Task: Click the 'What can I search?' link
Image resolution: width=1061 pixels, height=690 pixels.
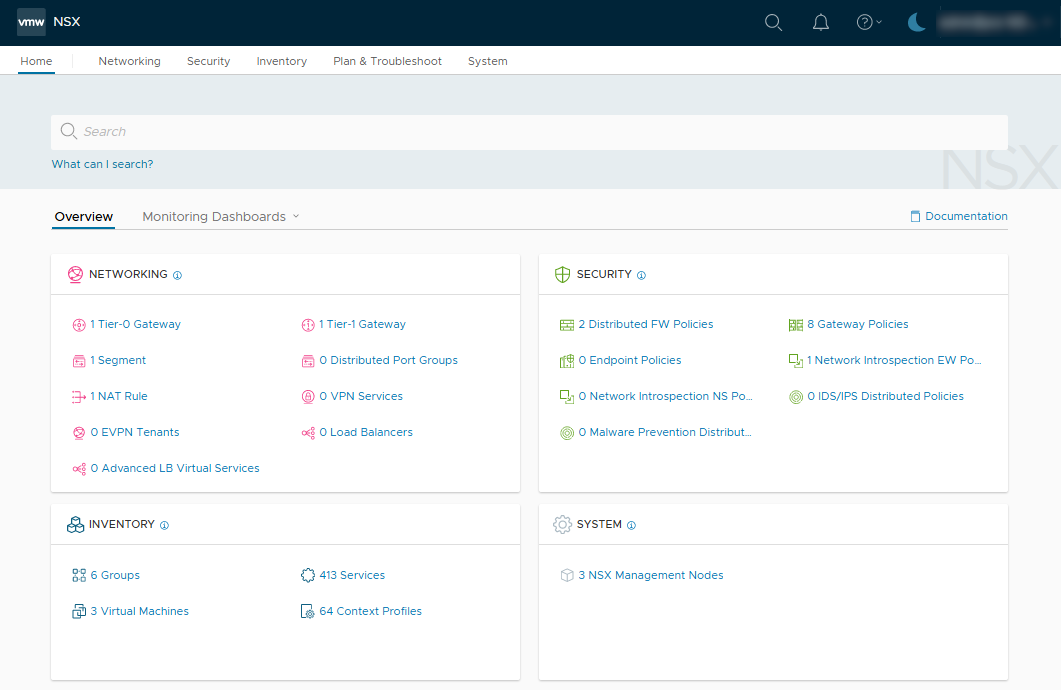Action: [102, 164]
